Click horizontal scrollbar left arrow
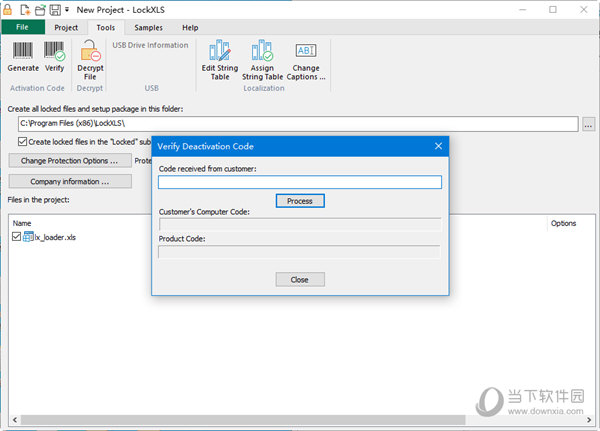Viewport: 600px width, 431px height. coord(15,420)
